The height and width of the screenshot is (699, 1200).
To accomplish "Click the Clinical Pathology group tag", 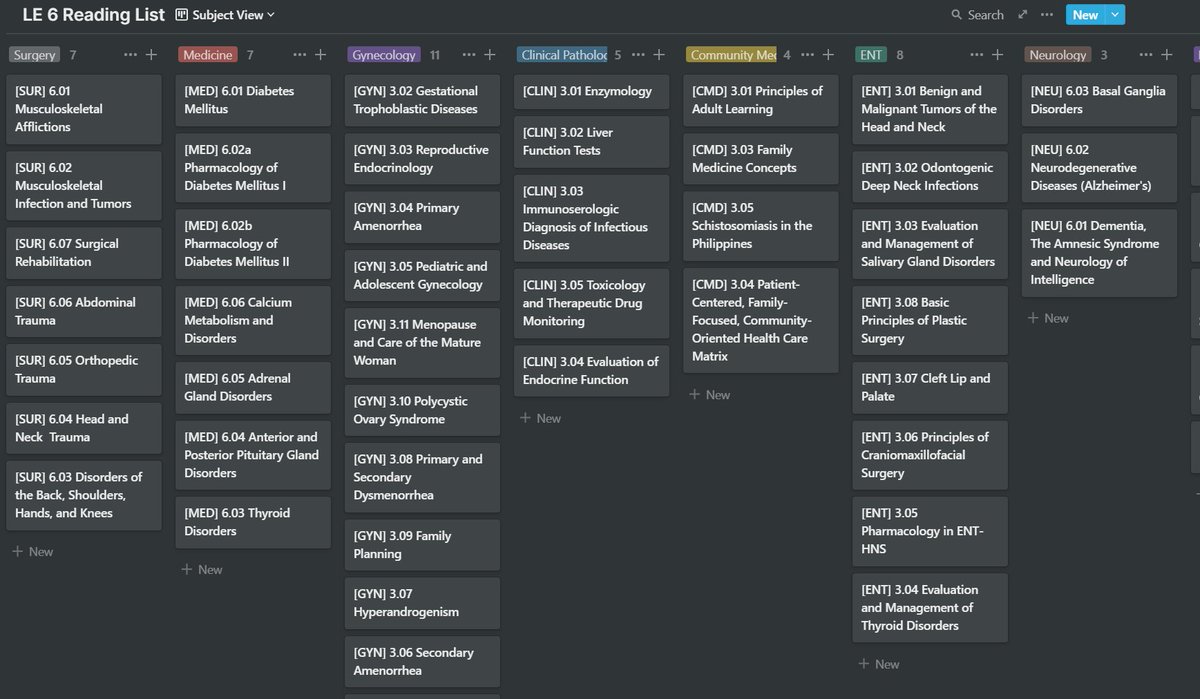I will [563, 55].
